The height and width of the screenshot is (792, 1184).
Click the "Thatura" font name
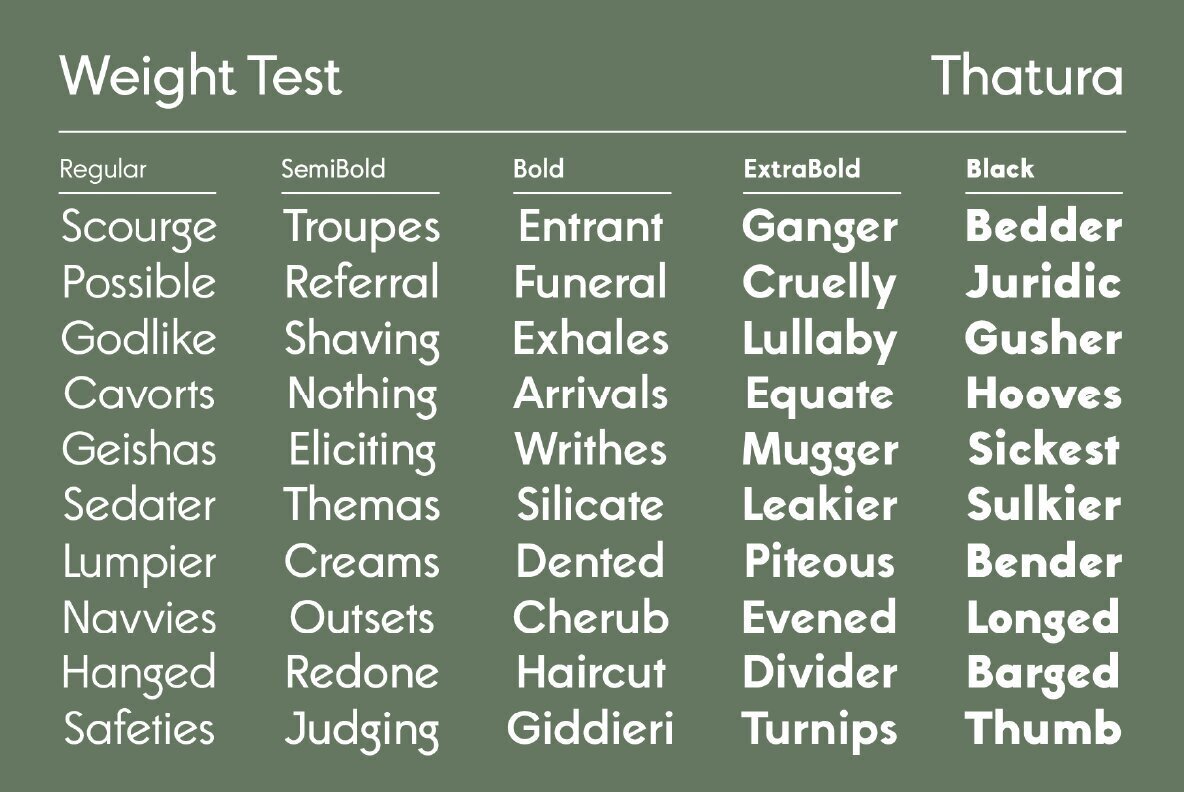tap(1027, 77)
